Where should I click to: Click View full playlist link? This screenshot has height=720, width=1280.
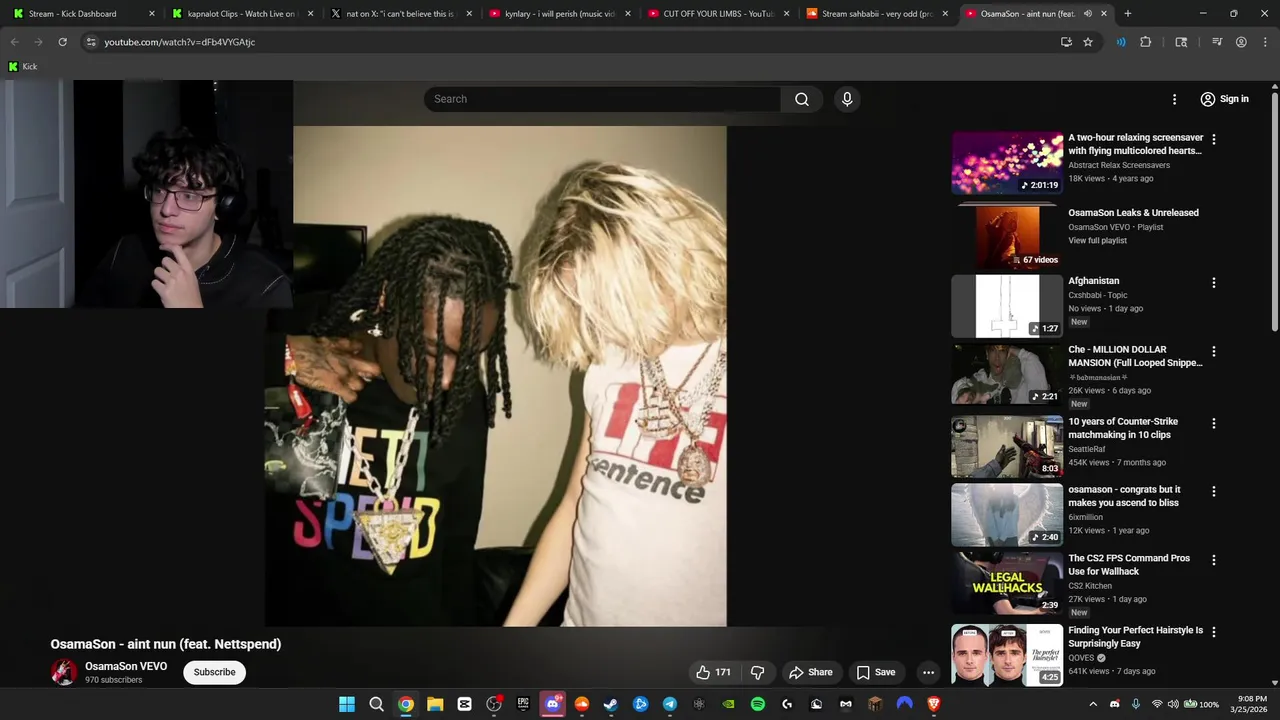tap(1097, 240)
